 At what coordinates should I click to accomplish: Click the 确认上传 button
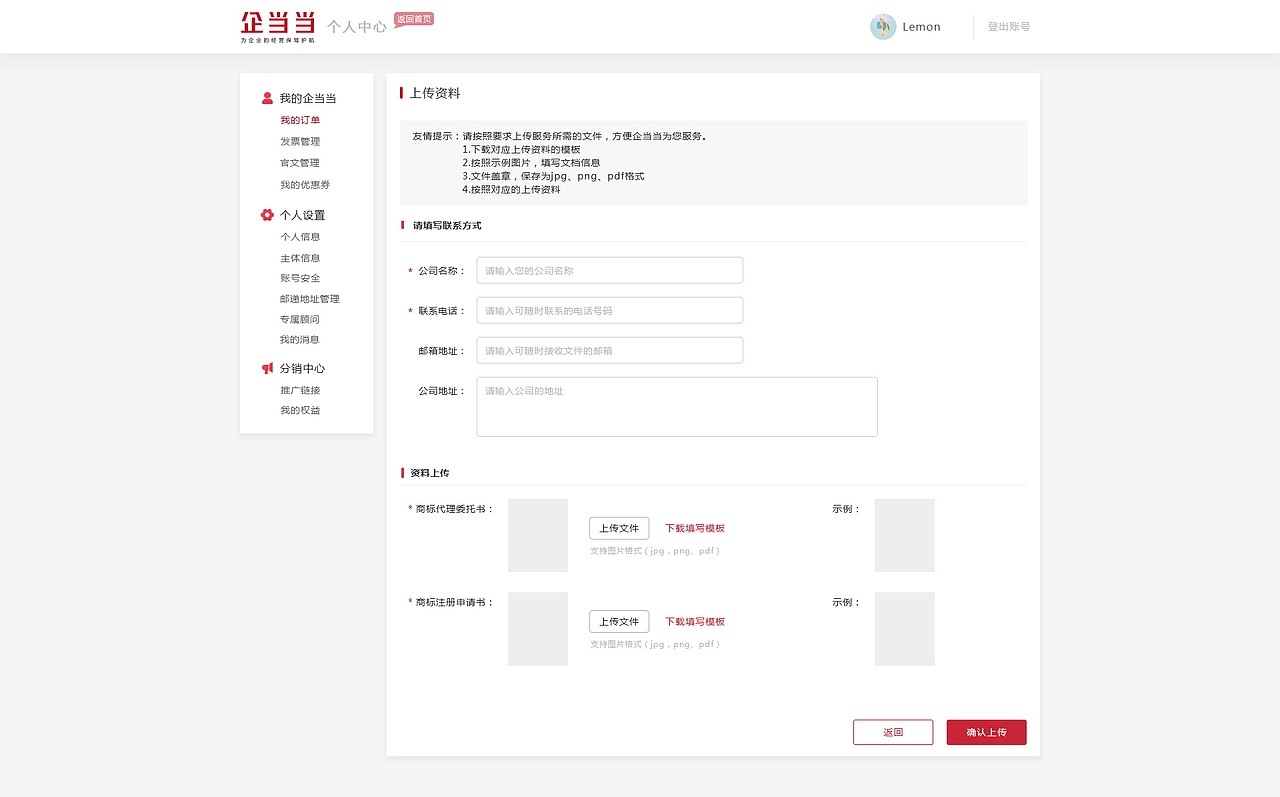[987, 732]
